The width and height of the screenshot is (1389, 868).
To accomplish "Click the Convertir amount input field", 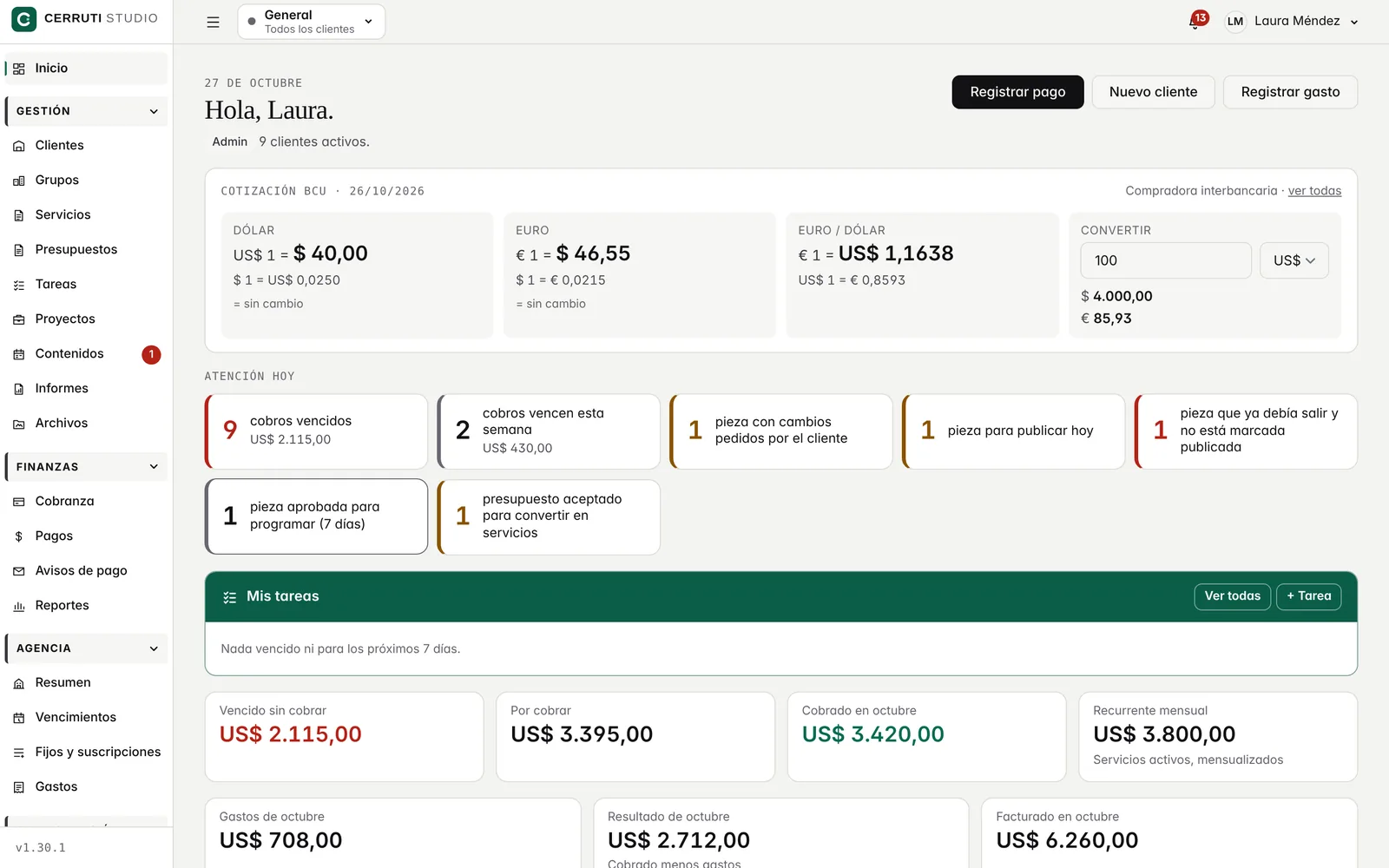I will coord(1166,260).
